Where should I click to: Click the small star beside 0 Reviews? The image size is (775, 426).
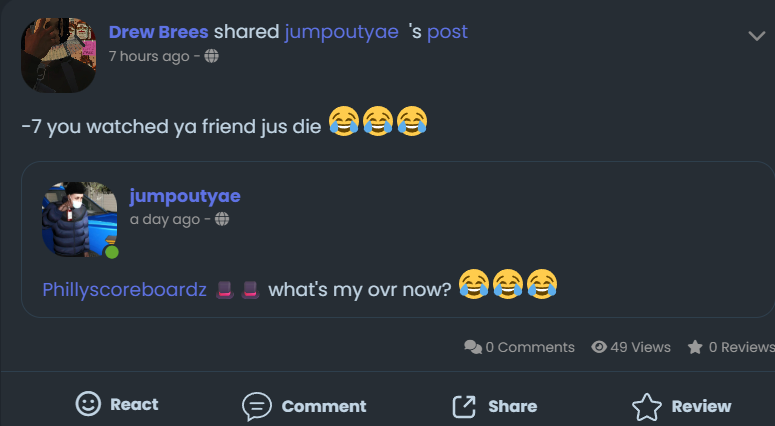click(x=695, y=347)
